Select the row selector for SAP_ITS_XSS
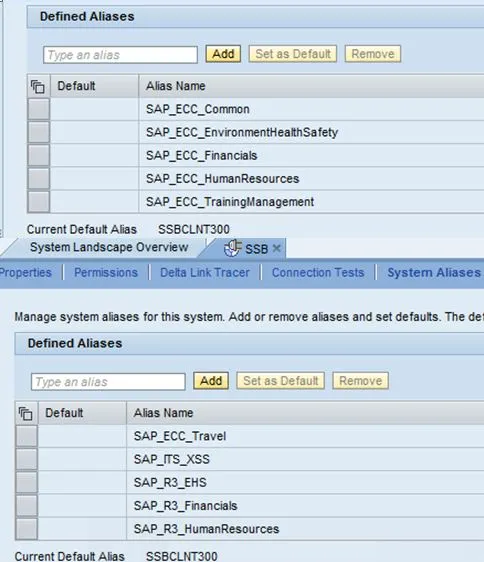 point(27,459)
